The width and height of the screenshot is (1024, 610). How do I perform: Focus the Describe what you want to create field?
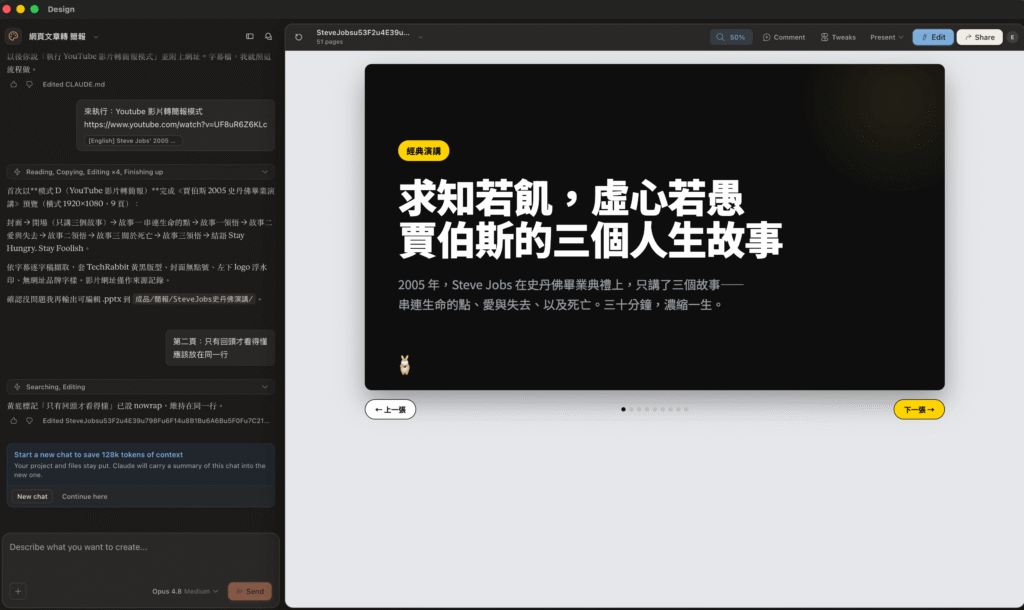140,547
